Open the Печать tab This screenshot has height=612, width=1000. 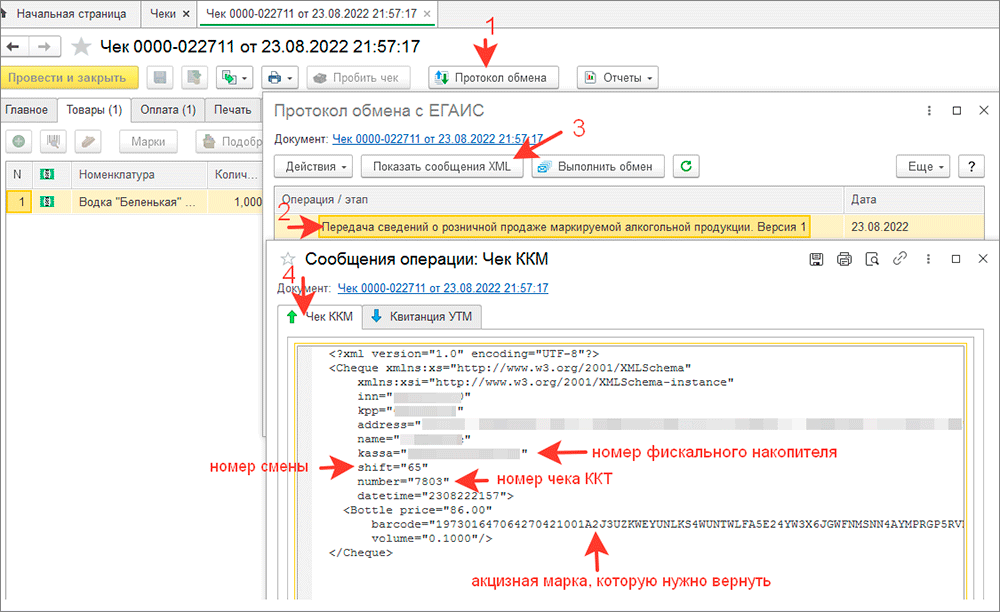233,110
